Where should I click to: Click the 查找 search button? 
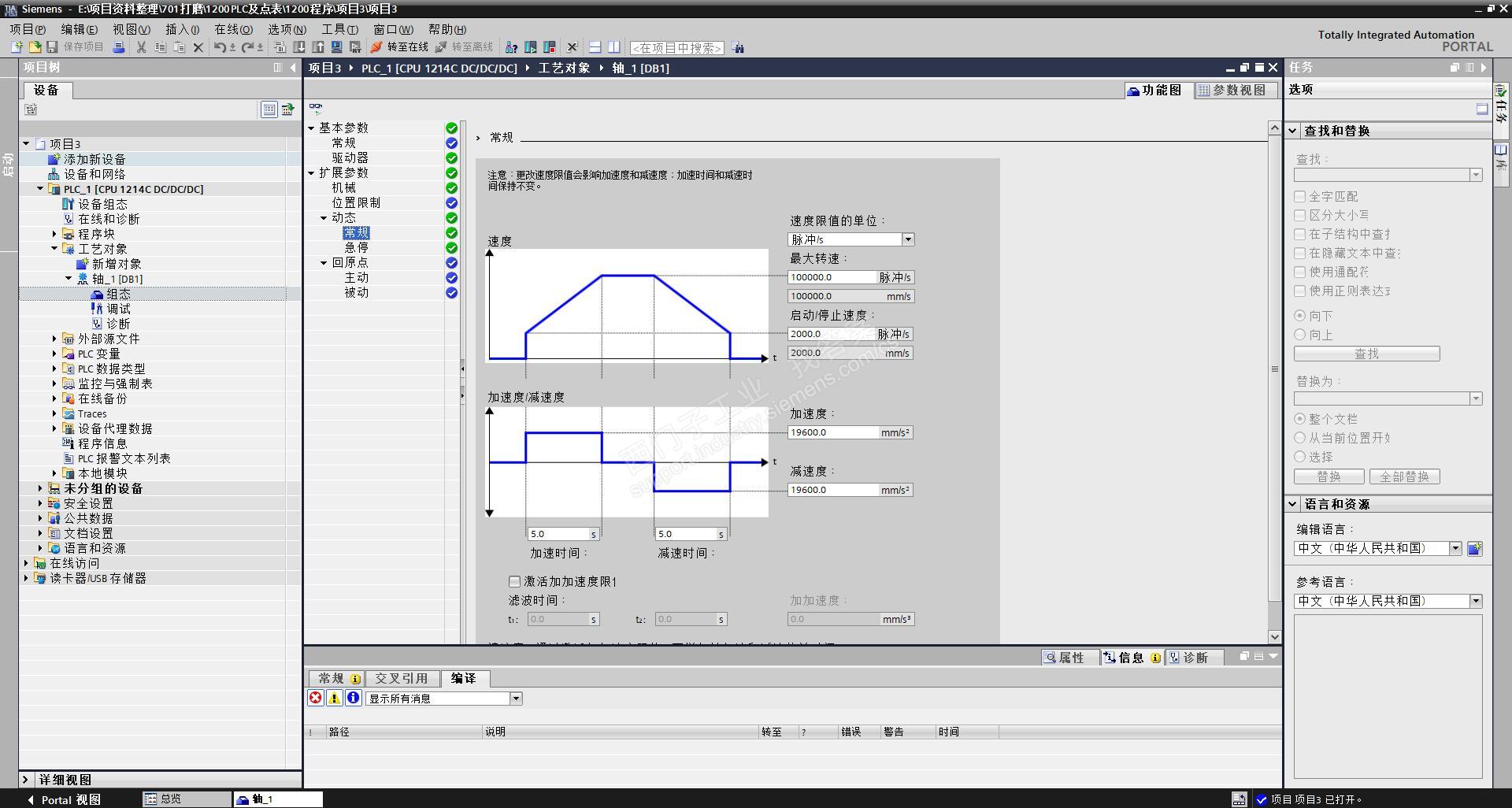(x=1366, y=354)
